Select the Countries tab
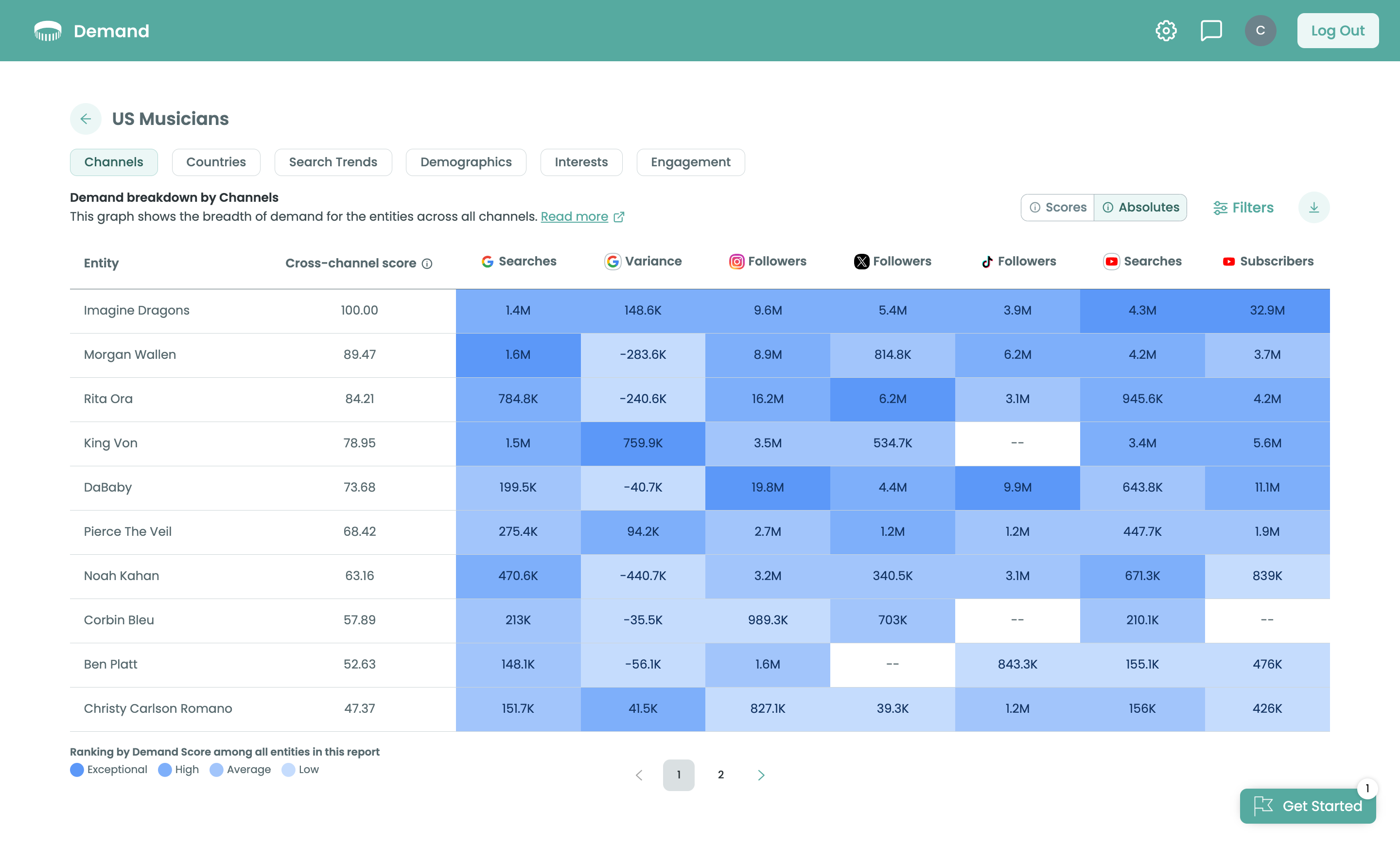 216,162
